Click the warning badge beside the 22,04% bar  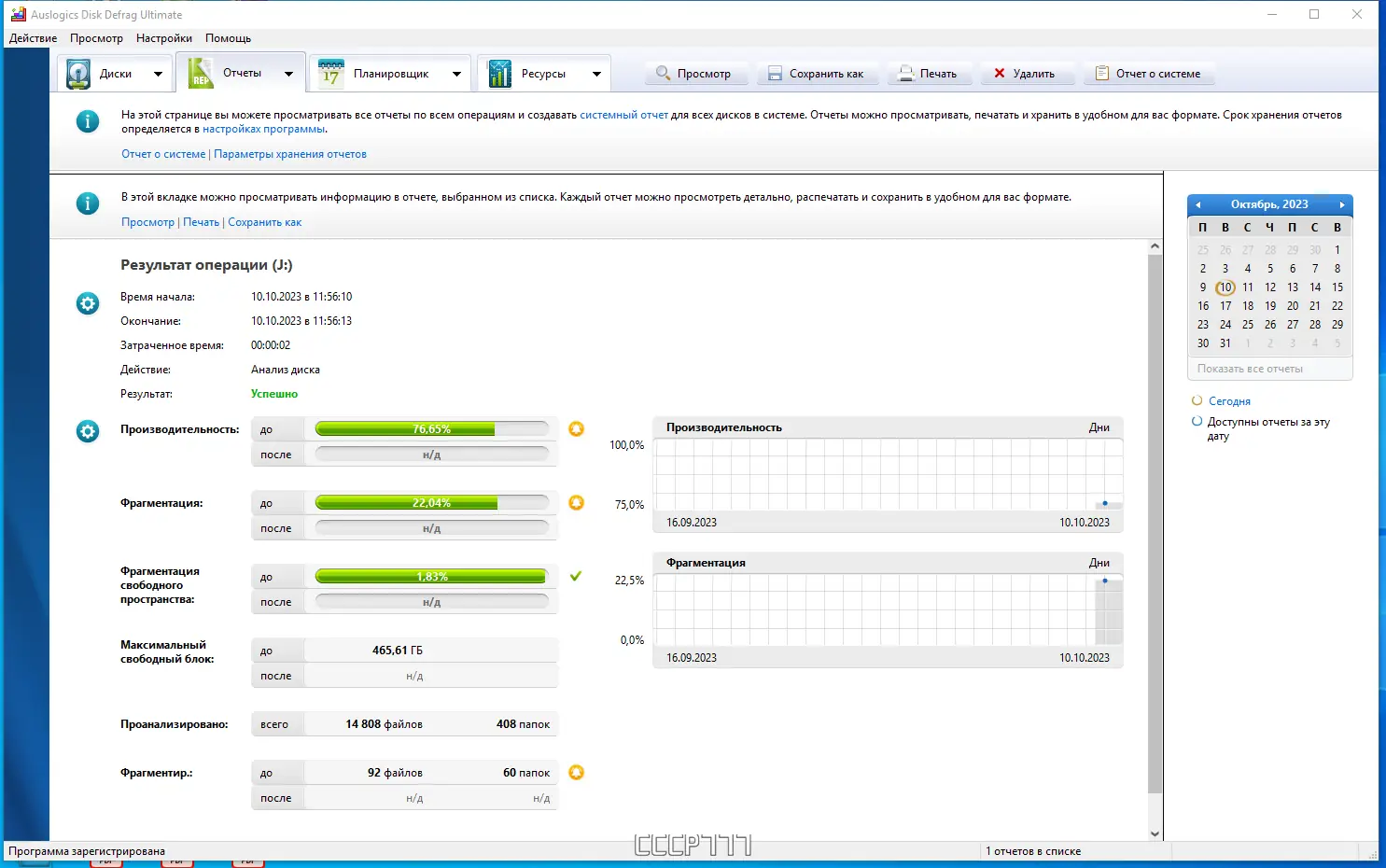point(577,502)
